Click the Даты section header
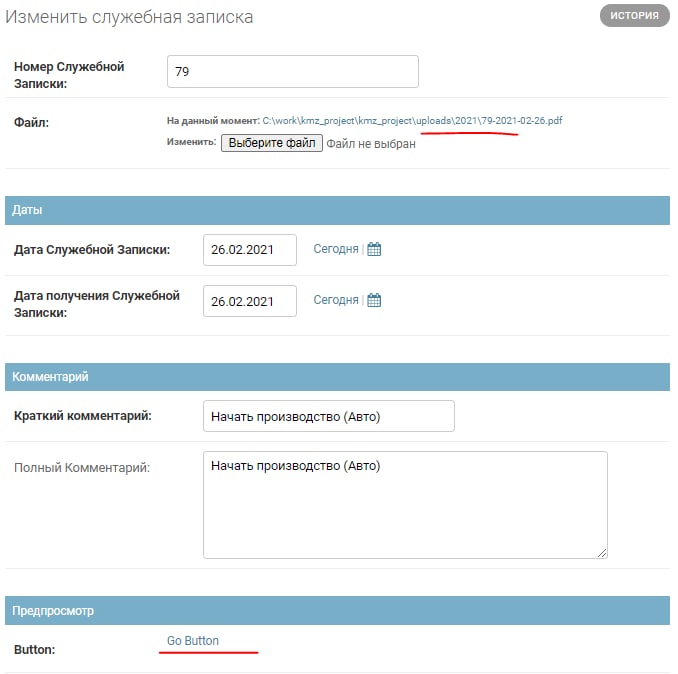 pyautogui.click(x=337, y=210)
